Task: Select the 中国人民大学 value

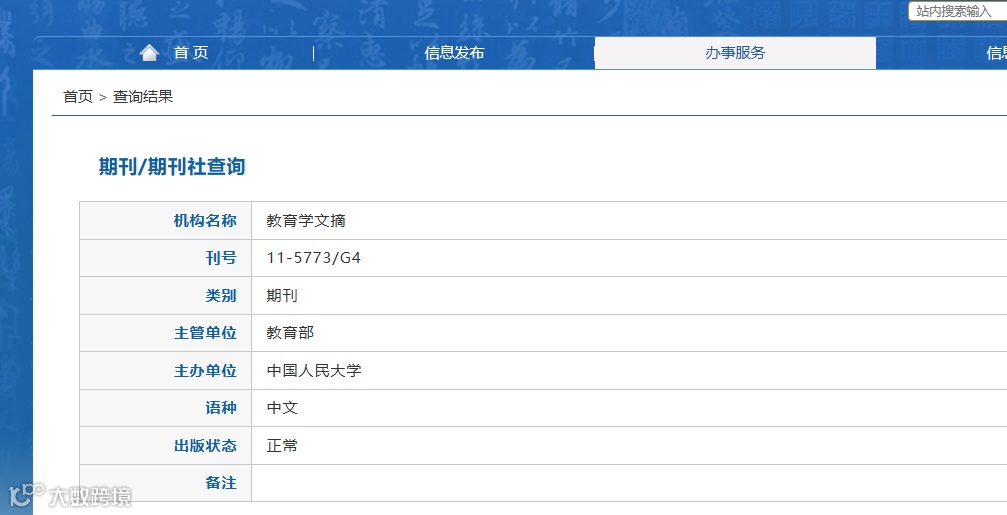Action: (x=314, y=371)
